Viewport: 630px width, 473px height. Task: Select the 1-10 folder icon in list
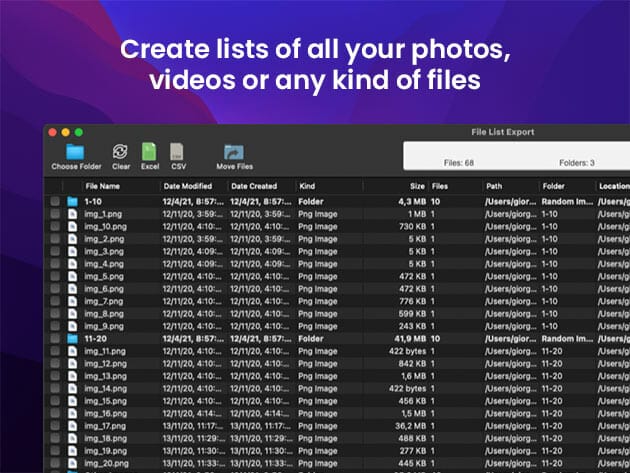point(72,201)
